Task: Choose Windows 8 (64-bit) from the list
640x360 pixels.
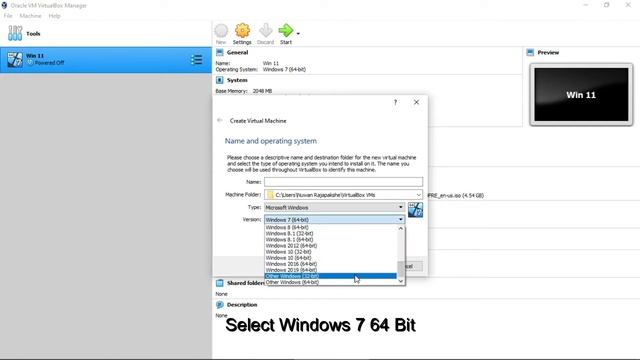Action: click(x=331, y=227)
